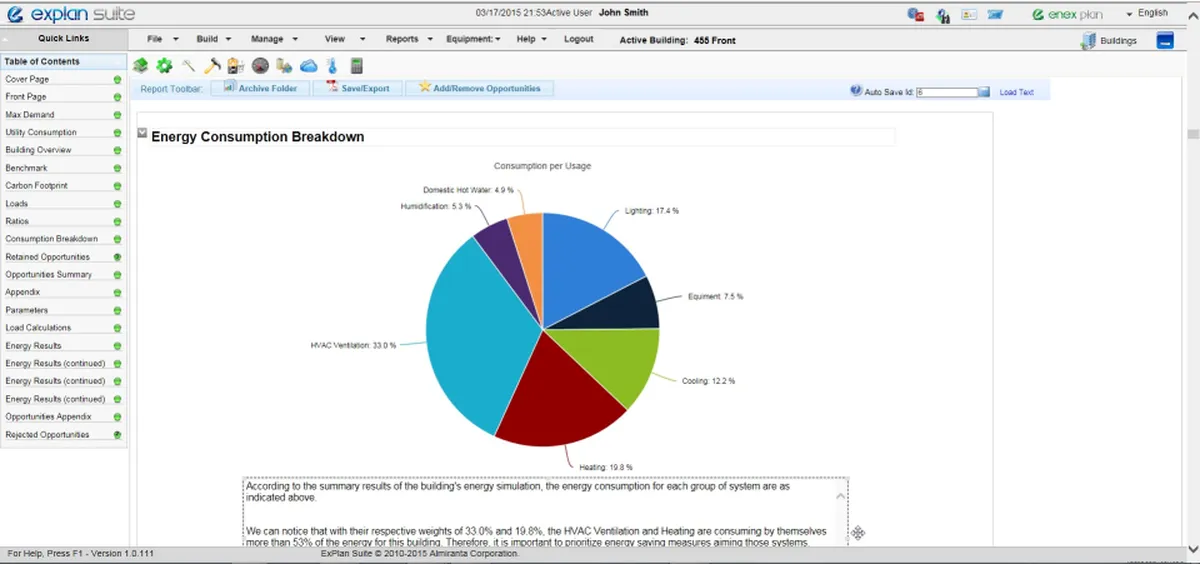Screen dimensions: 1200x564
Task: Click the green gear toolbar icon
Action: tap(164, 66)
